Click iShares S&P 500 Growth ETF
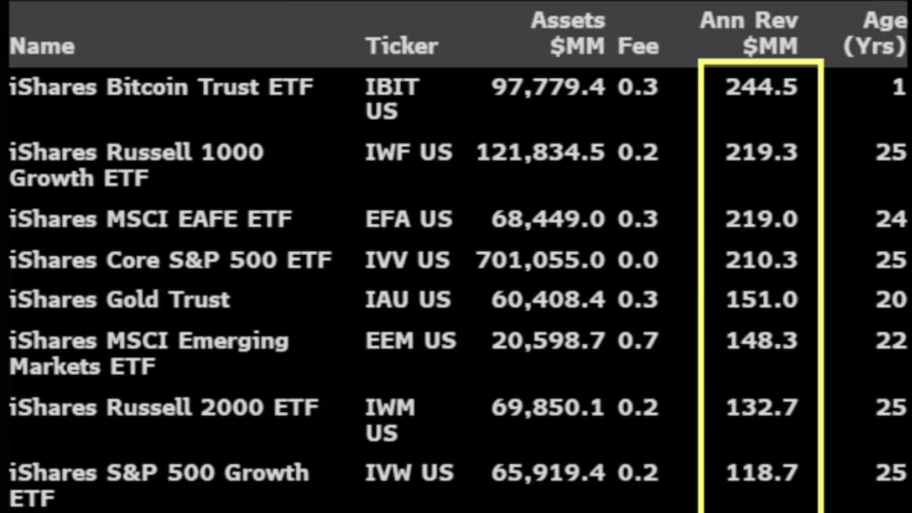 tap(158, 484)
